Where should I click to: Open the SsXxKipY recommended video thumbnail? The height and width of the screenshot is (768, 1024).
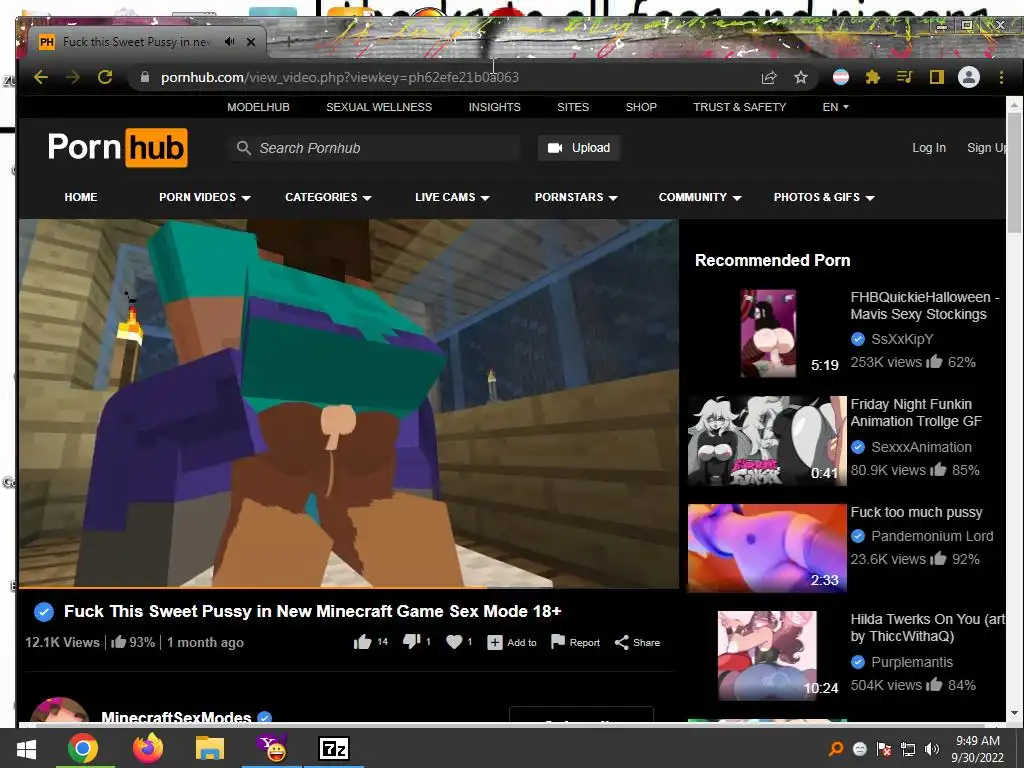click(x=768, y=333)
